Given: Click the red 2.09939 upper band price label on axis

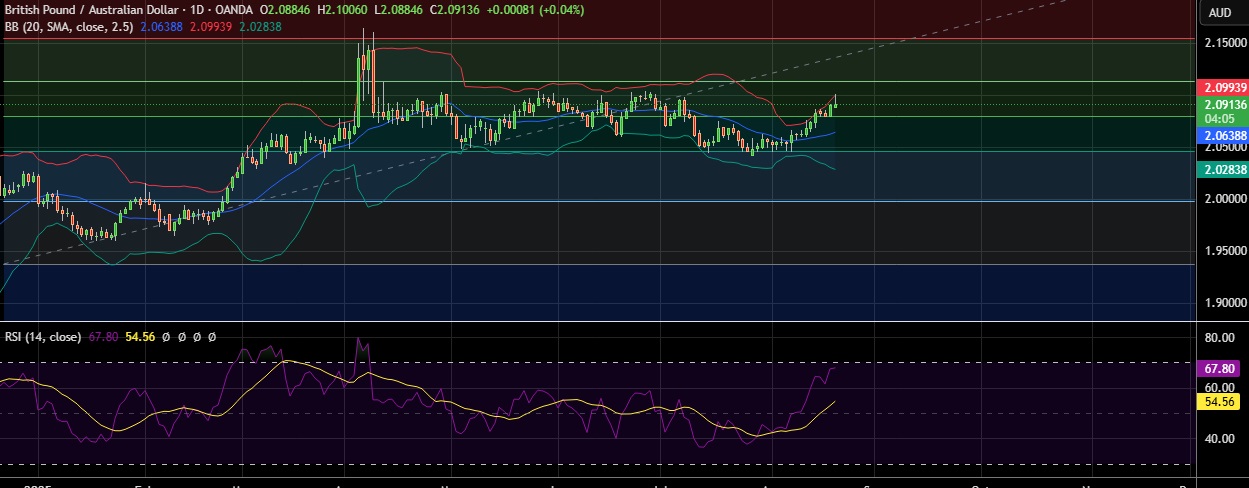Looking at the screenshot, I should pyautogui.click(x=1225, y=88).
